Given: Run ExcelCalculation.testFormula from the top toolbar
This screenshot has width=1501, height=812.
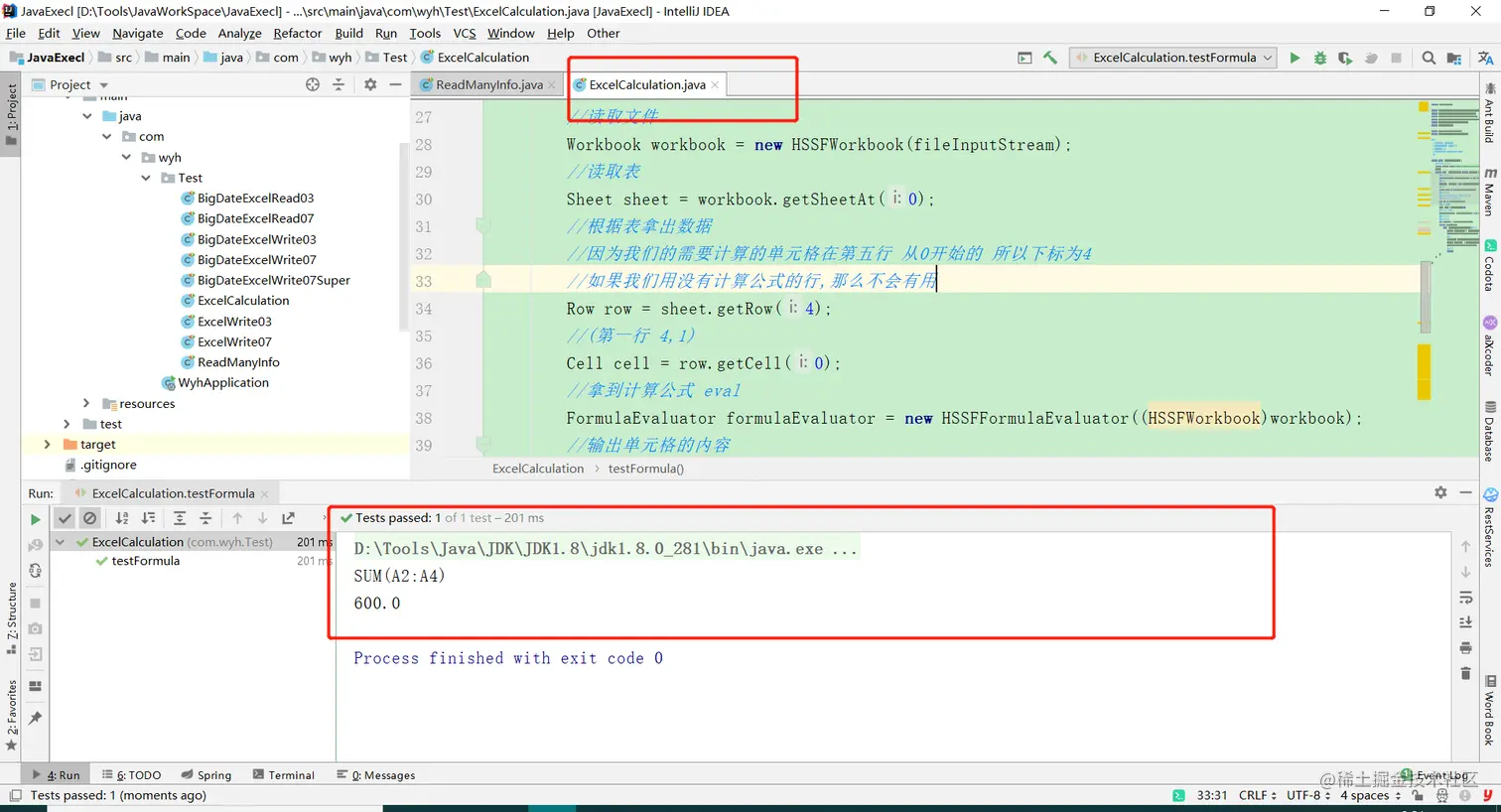Looking at the screenshot, I should pyautogui.click(x=1295, y=58).
